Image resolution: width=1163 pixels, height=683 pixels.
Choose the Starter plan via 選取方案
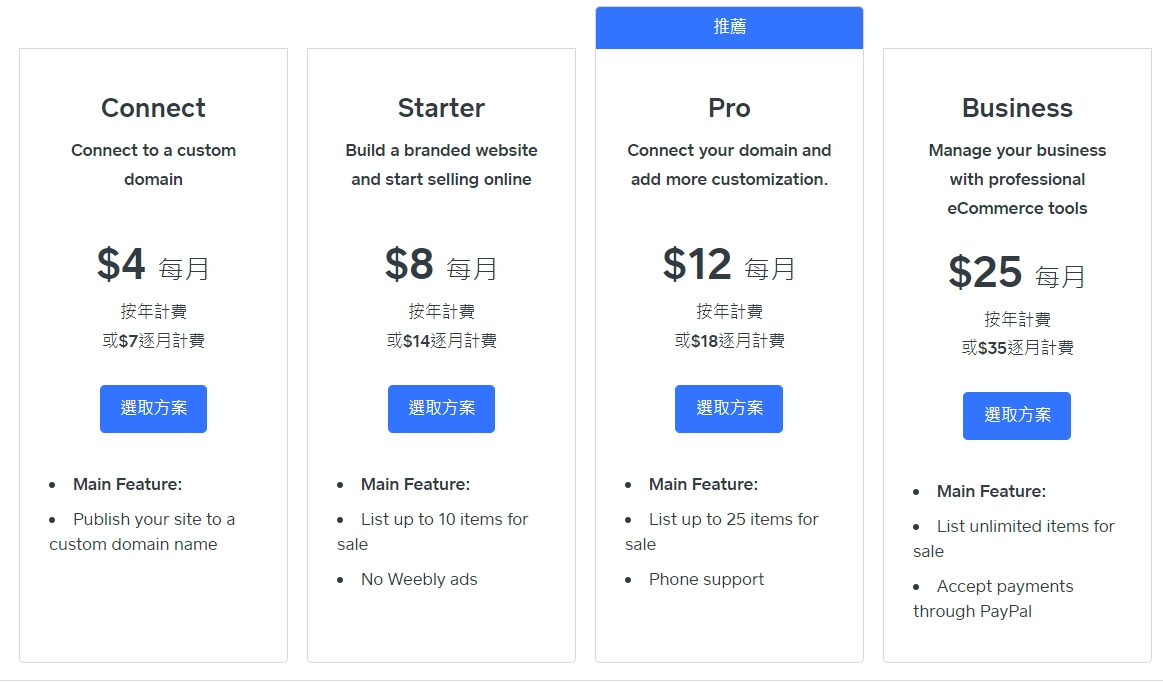coord(441,408)
